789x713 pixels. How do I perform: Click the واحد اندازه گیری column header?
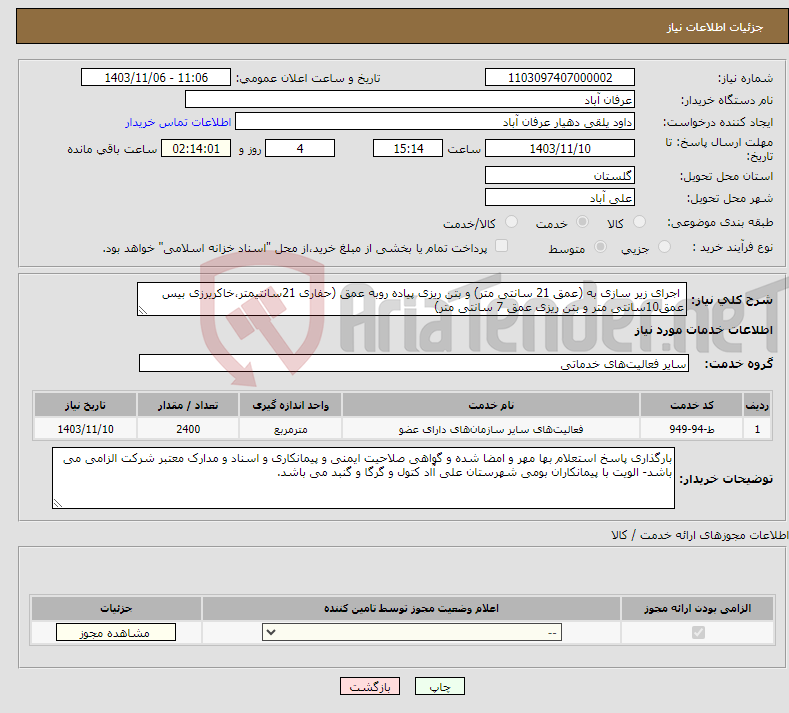[x=290, y=405]
